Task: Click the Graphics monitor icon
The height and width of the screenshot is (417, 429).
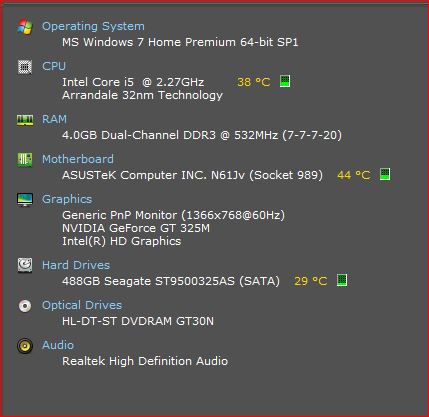Action: [25, 200]
